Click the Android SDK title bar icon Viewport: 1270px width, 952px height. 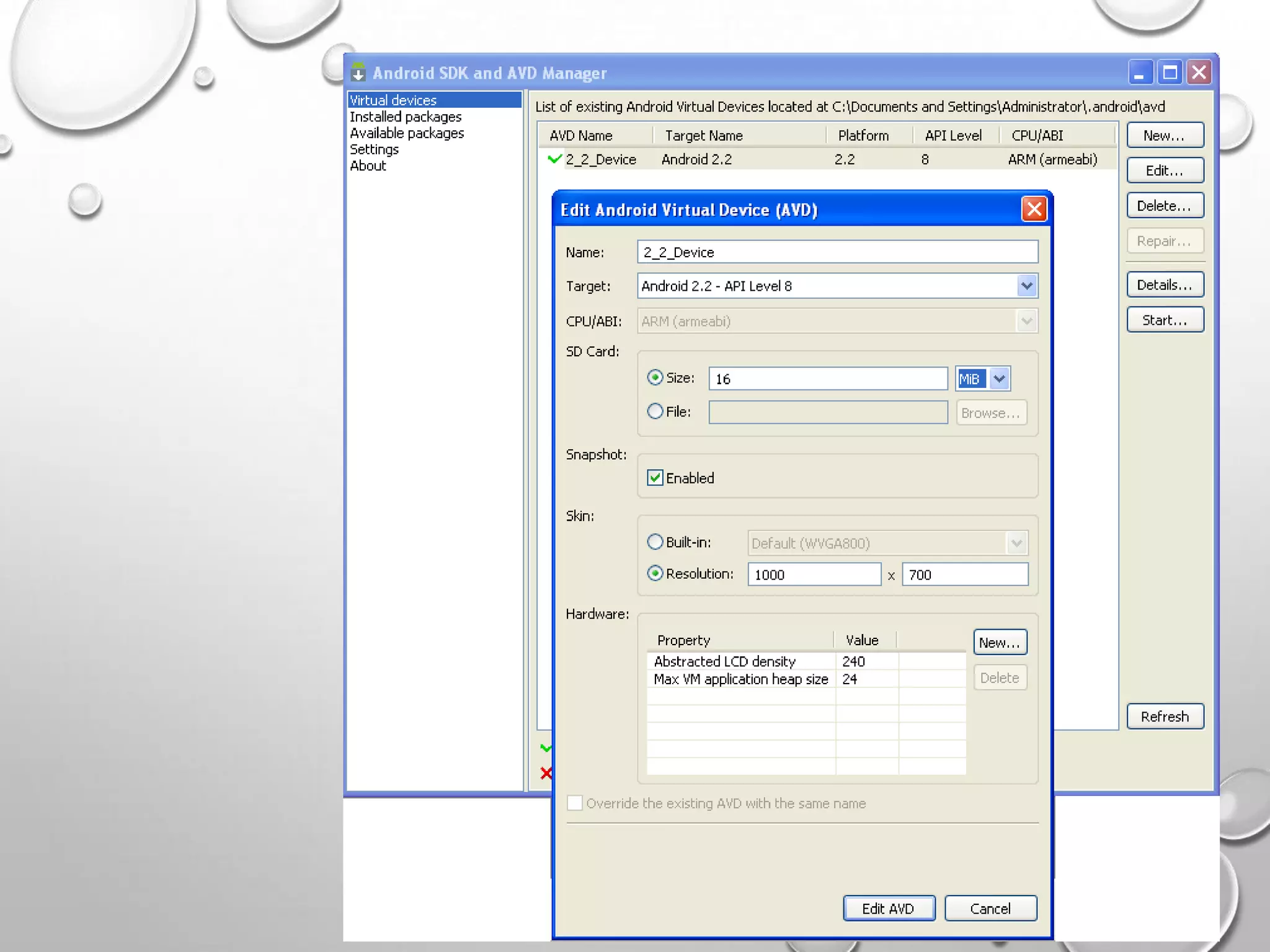358,73
